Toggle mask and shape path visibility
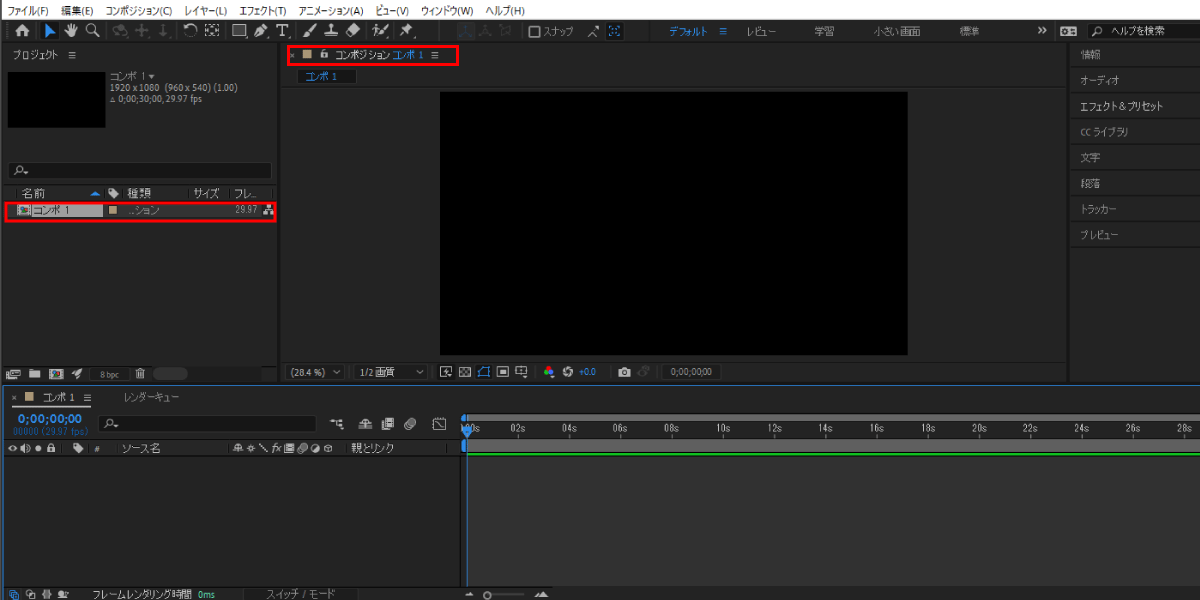This screenshot has width=1200, height=600. click(x=484, y=372)
